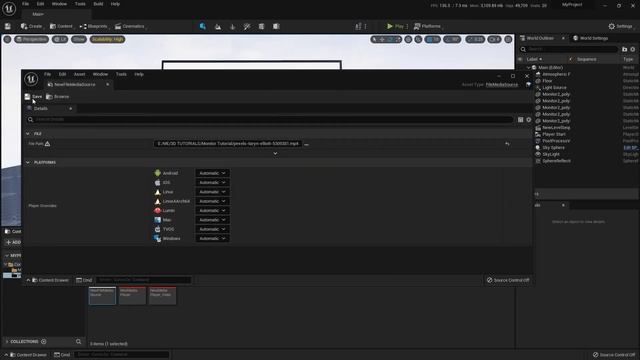Viewport: 640px width, 360px height.
Task: Open the iOS player override dropdown
Action: [x=212, y=182]
